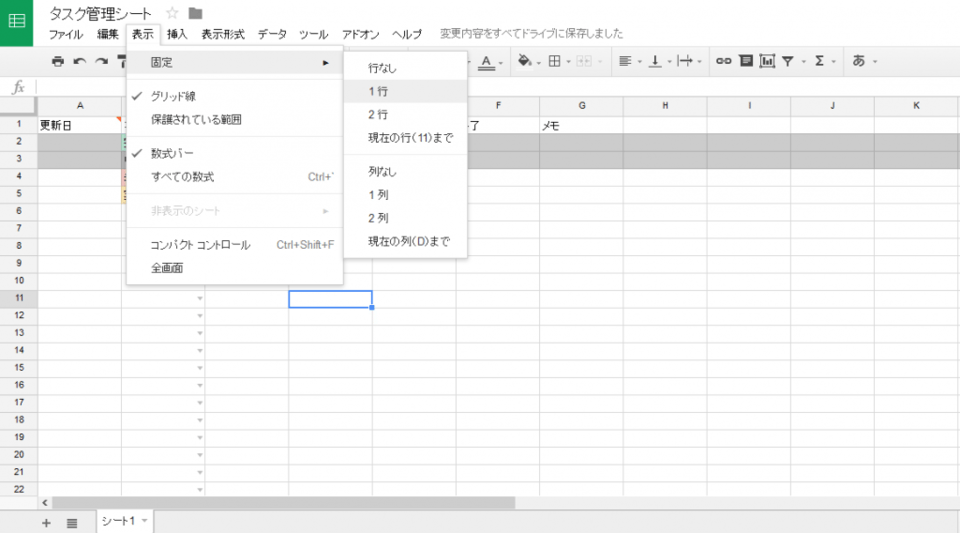The width and height of the screenshot is (960, 533).
Task: Click the add sheet plus icon
Action: [46, 523]
